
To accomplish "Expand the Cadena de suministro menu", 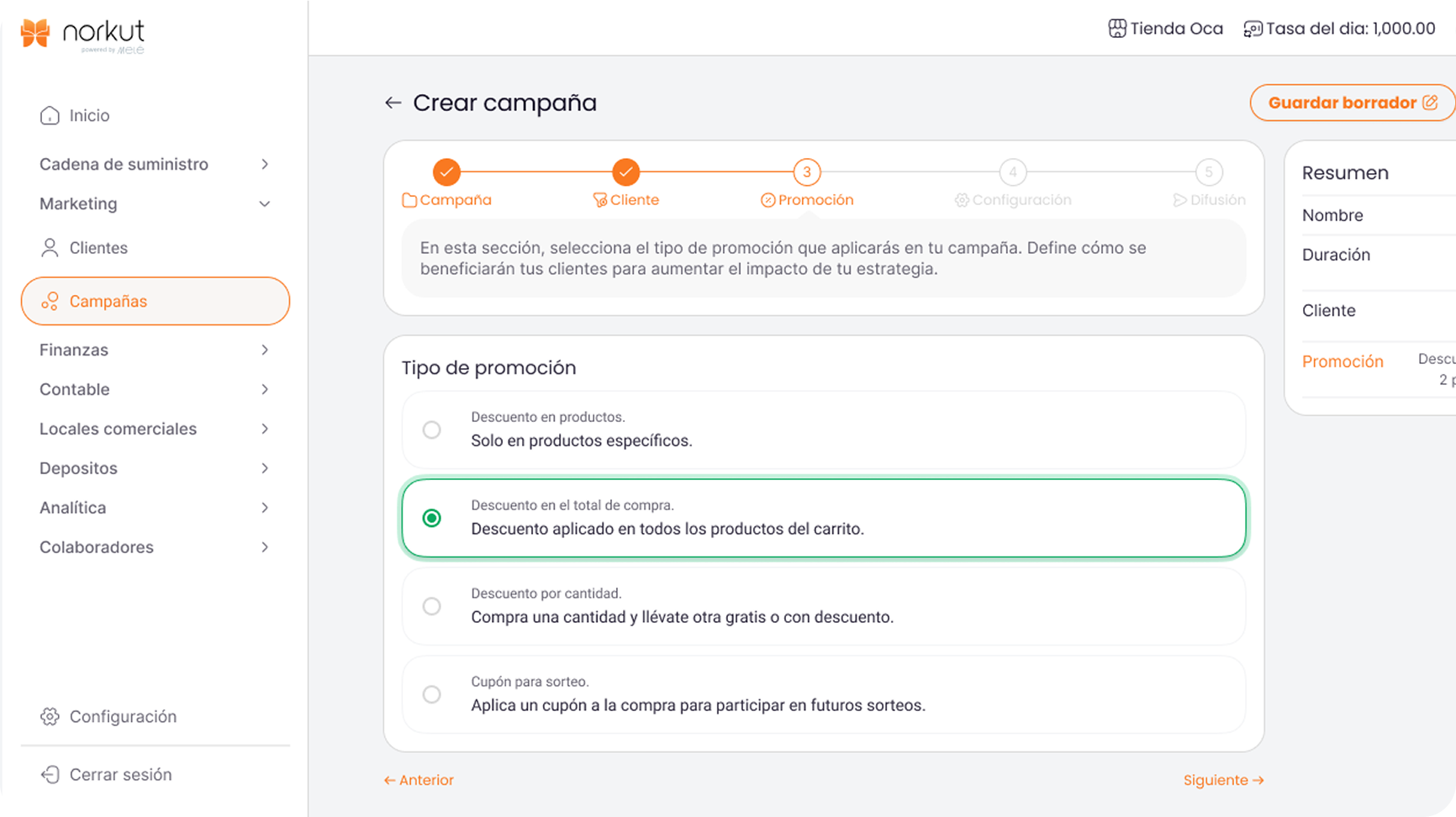I will [x=265, y=164].
